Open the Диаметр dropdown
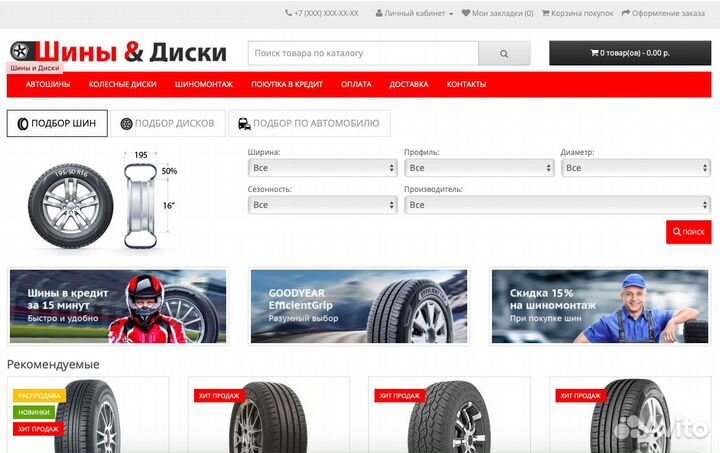This screenshot has width=720, height=453. [636, 168]
